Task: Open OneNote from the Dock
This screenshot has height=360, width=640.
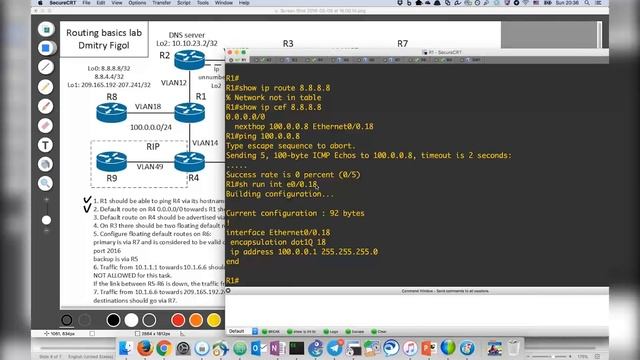Action: point(278,348)
